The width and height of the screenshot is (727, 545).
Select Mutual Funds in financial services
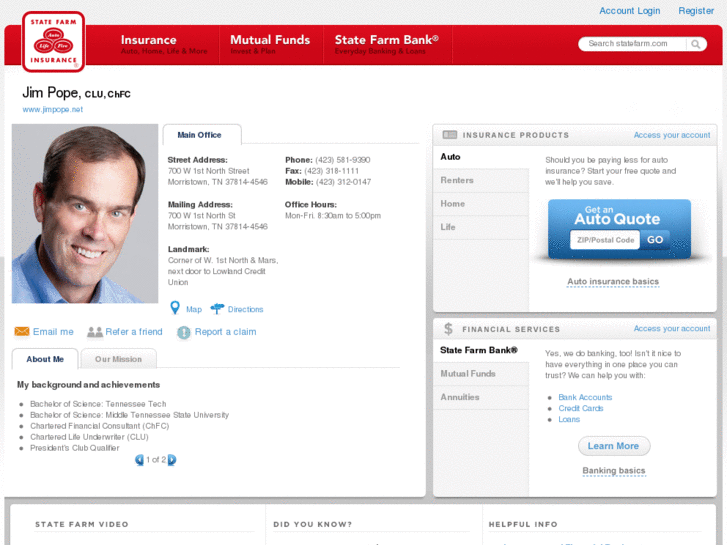coord(481,374)
